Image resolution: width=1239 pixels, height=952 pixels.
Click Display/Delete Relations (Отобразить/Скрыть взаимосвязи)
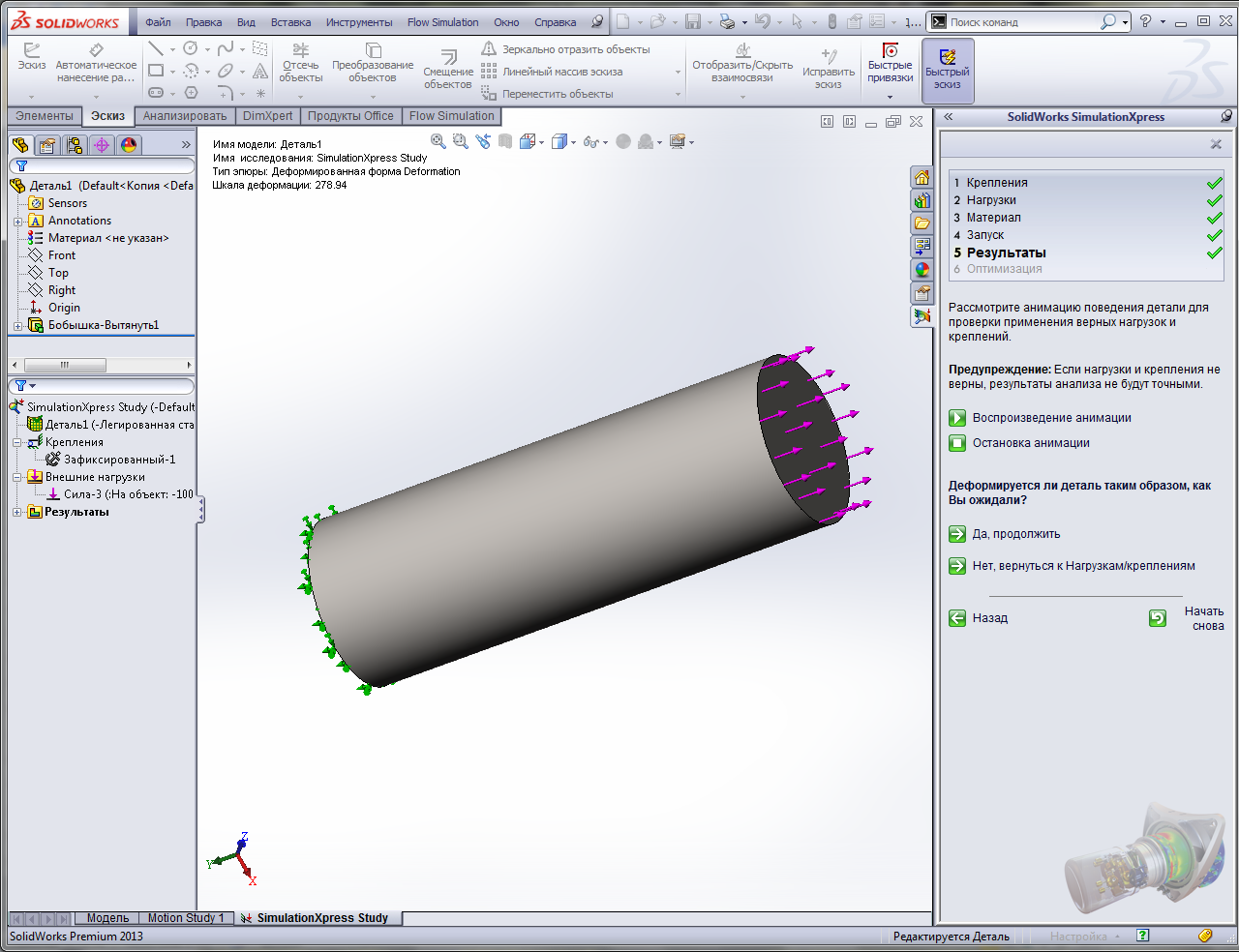pos(742,64)
